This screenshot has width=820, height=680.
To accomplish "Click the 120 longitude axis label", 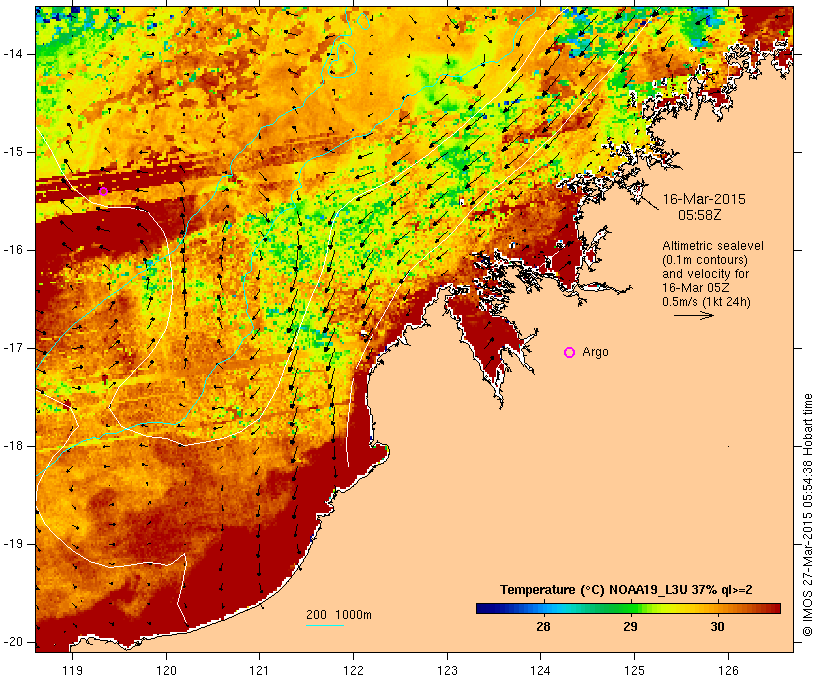I will click(x=166, y=670).
